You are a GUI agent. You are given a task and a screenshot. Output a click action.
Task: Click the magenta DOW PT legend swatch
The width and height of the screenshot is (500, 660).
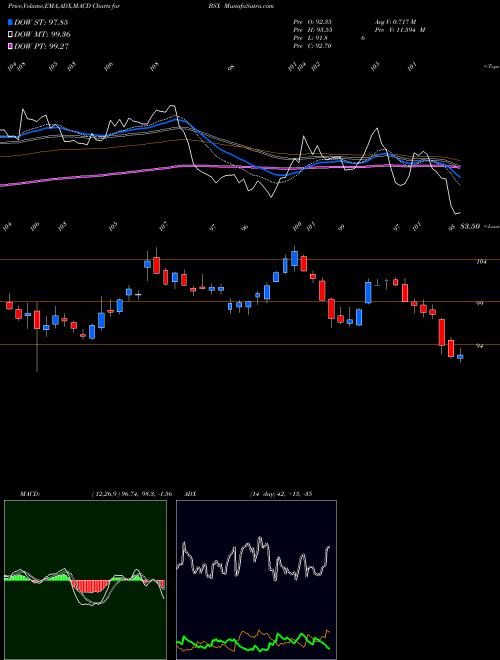[x=11, y=46]
